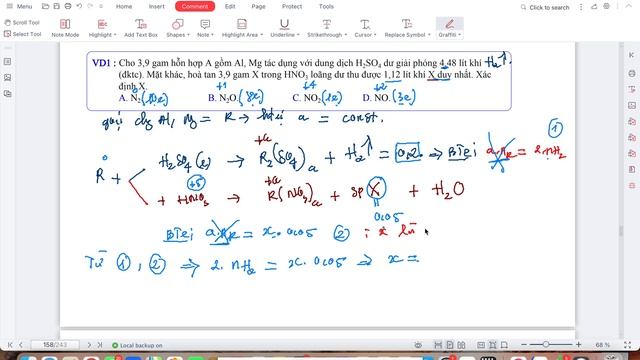This screenshot has width=640, height=360.
Task: Click the Undo arrow icon
Action: coord(79,7)
